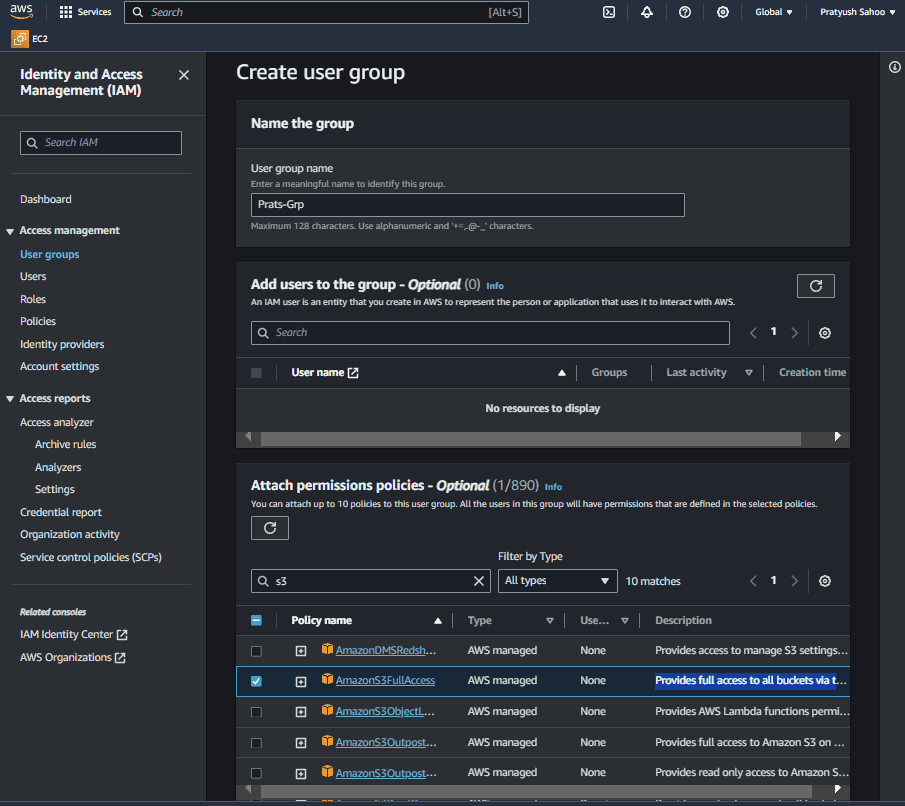905x806 pixels.
Task: Expand the AmazonS3FullAccess policy details
Action: coord(301,681)
